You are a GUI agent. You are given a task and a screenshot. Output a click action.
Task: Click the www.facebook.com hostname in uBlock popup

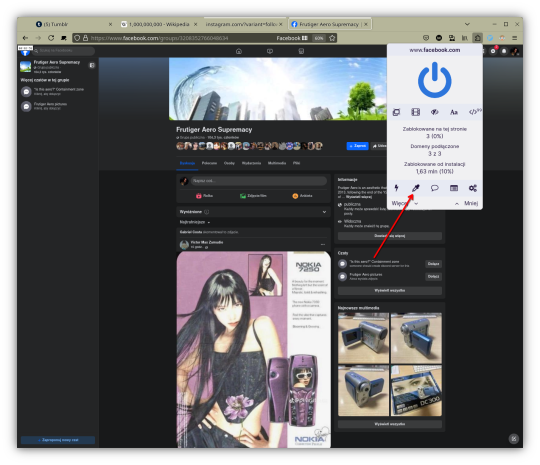[435, 50]
